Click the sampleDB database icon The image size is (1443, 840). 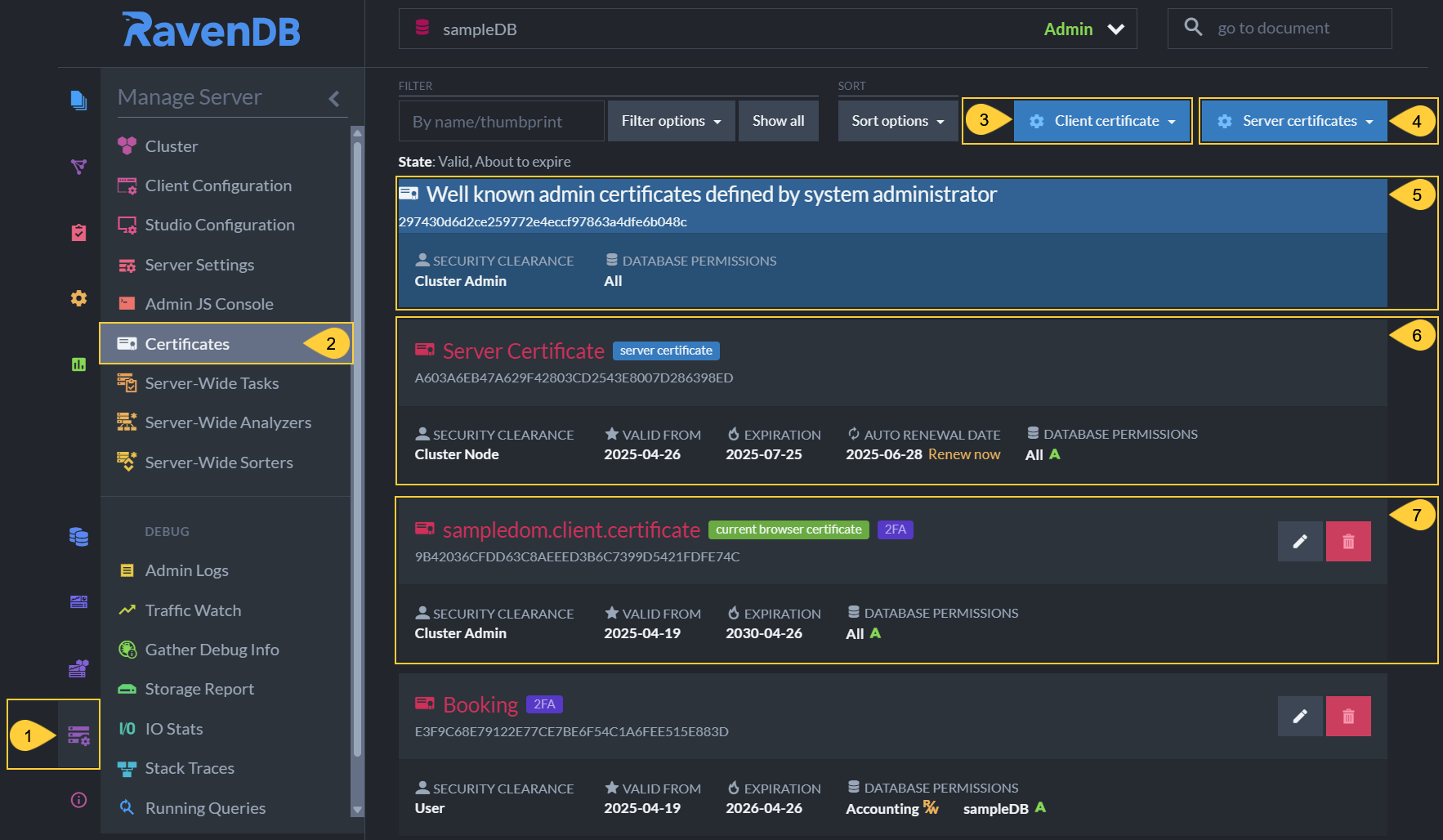pyautogui.click(x=422, y=28)
